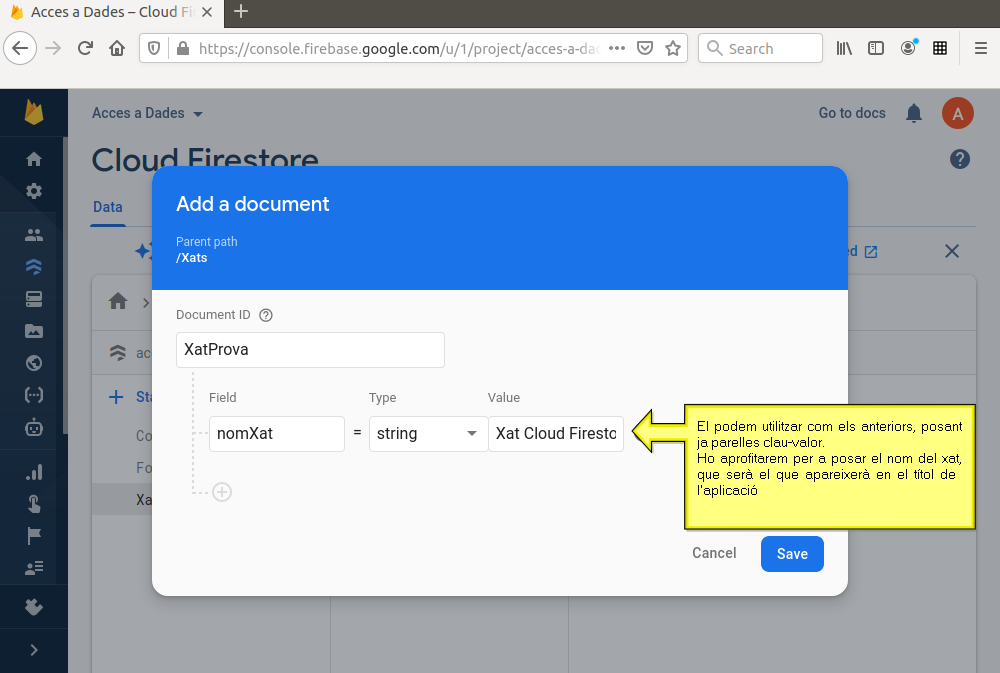Open Functions brackets icon in sidebar
The height and width of the screenshot is (673, 1000).
click(34, 395)
